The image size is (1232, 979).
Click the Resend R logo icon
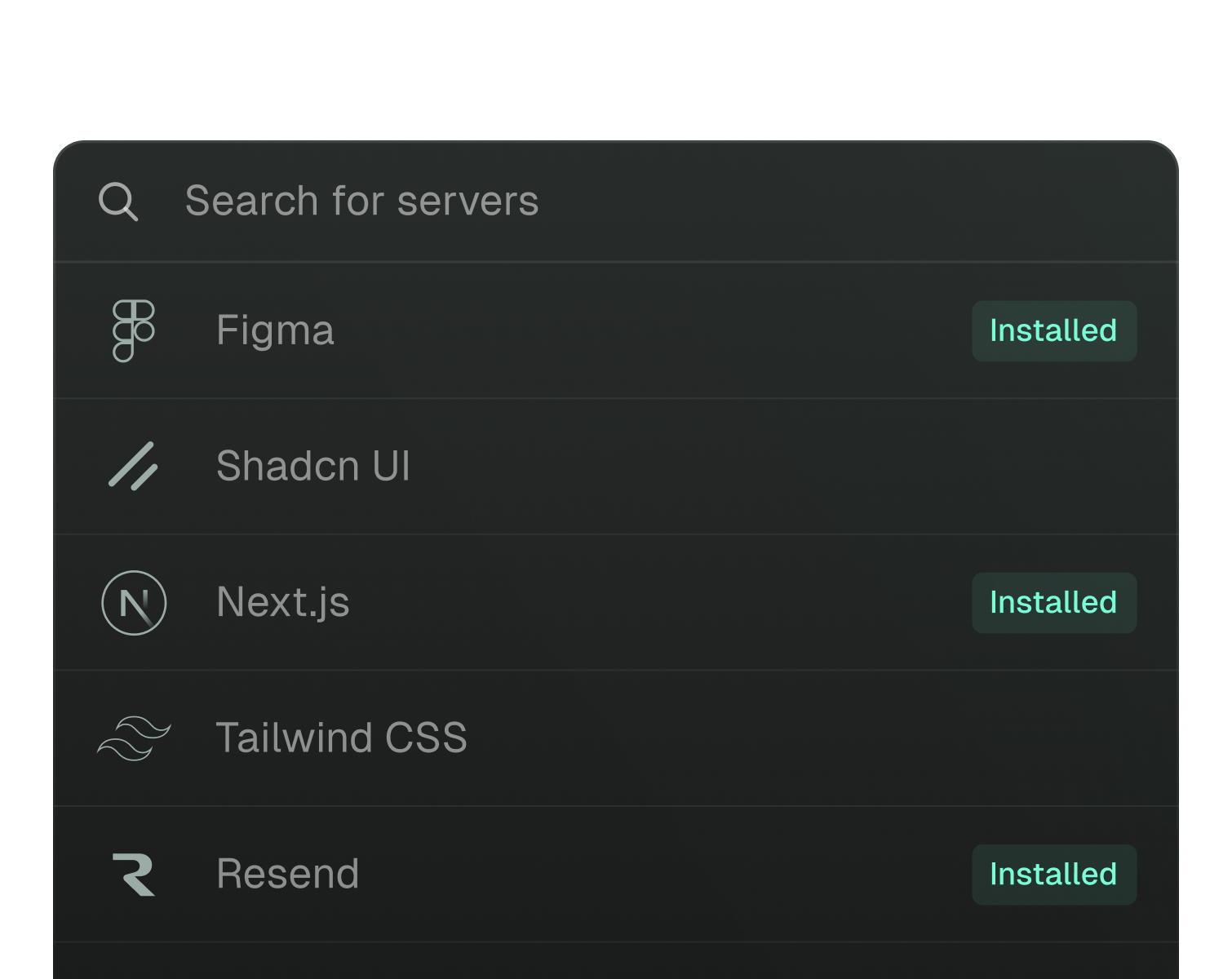[x=134, y=875]
